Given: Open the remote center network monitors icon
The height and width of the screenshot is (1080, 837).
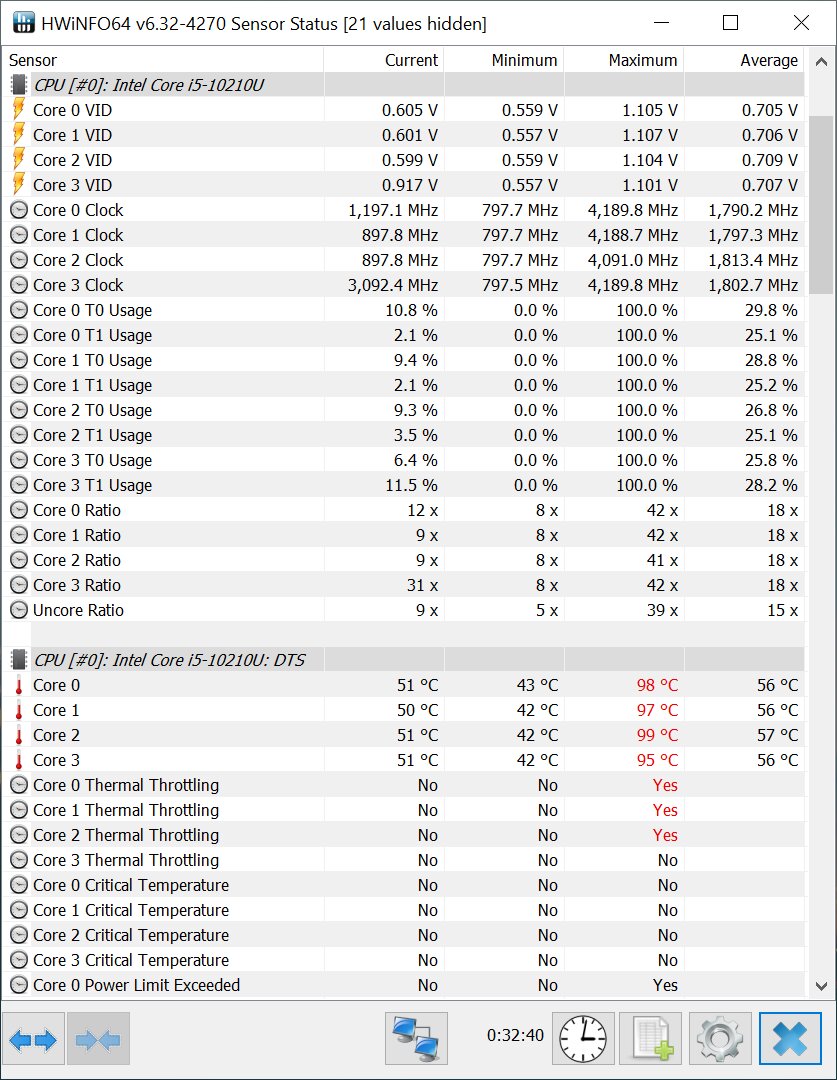Looking at the screenshot, I should click(x=416, y=1039).
